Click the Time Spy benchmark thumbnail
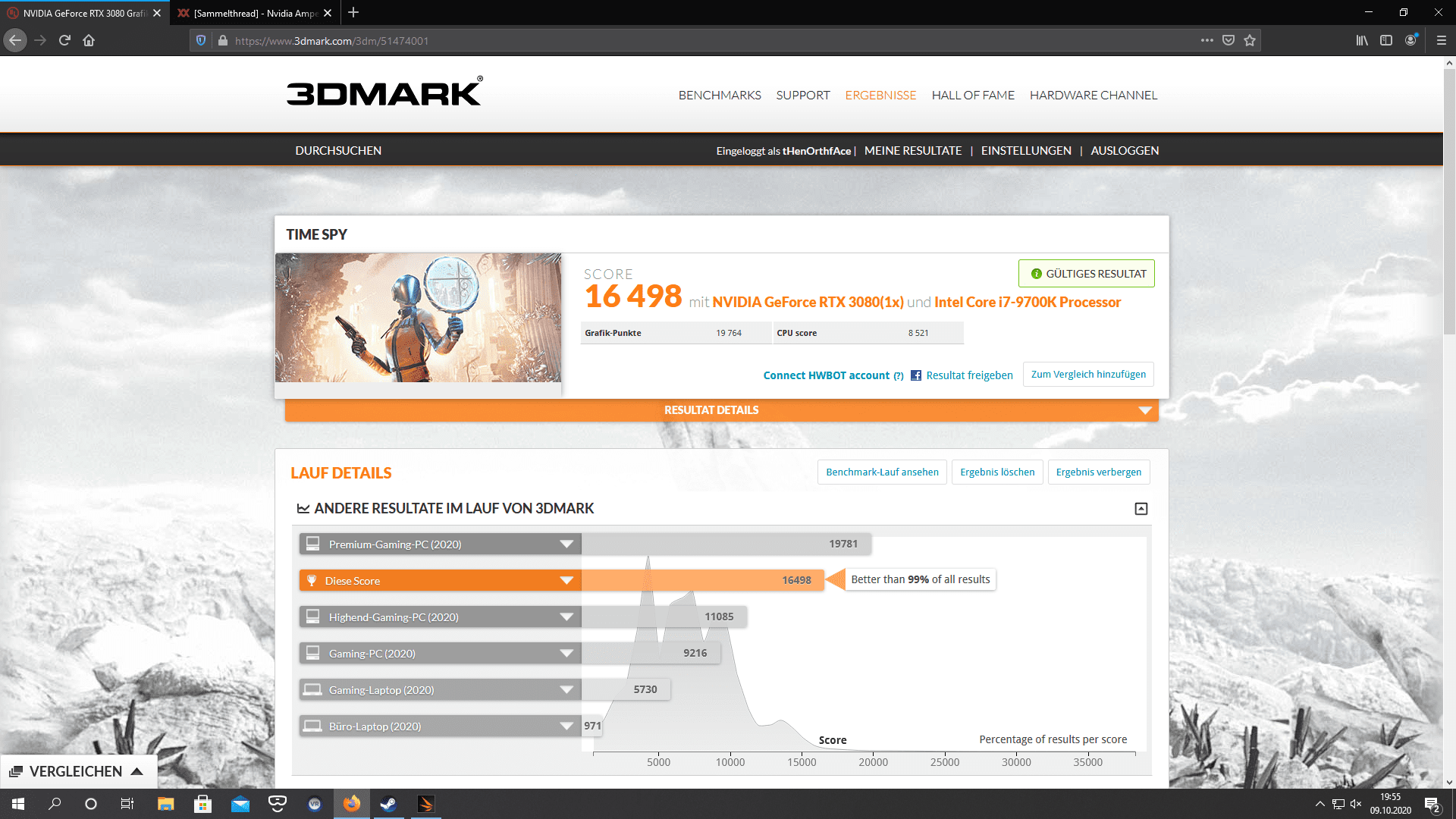This screenshot has height=819, width=1456. 418,318
